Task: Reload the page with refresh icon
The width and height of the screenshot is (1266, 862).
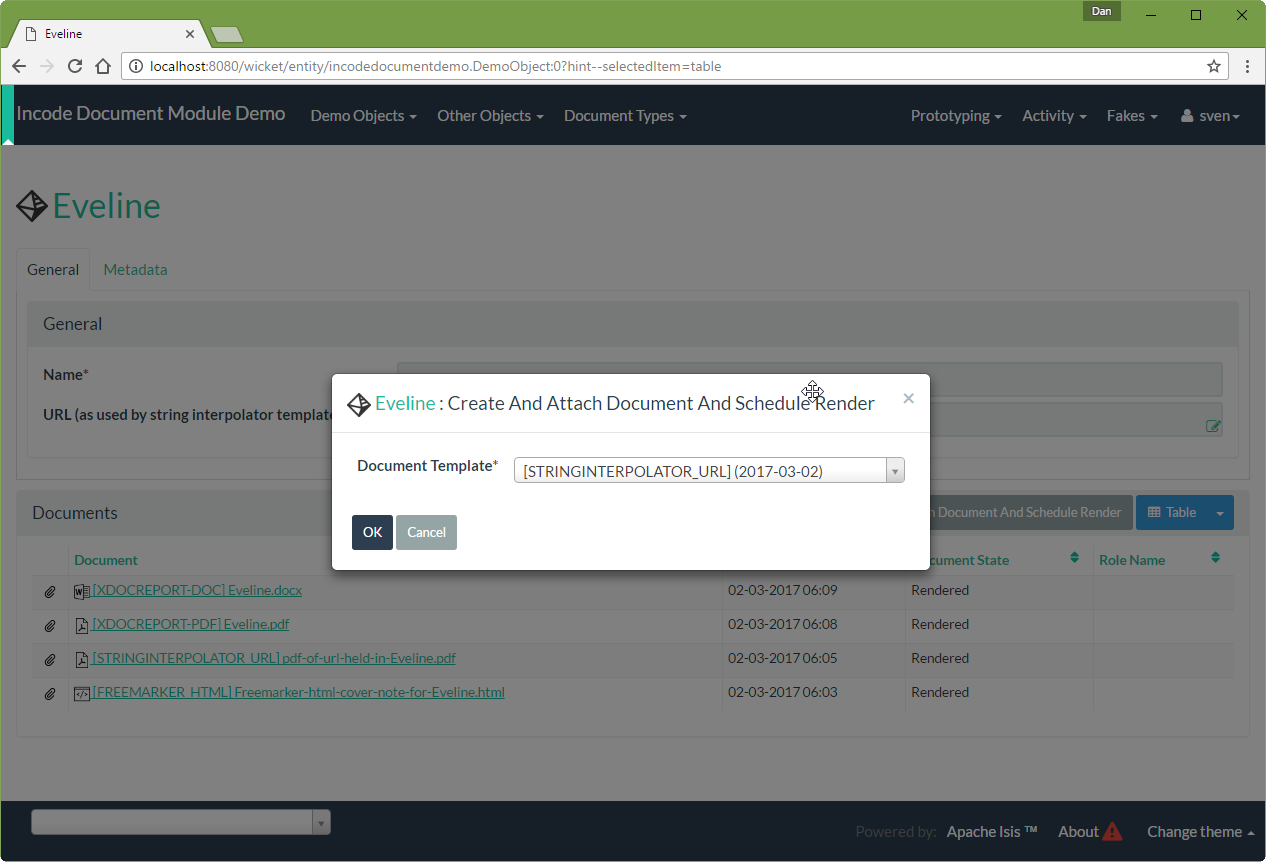Action: click(74, 66)
